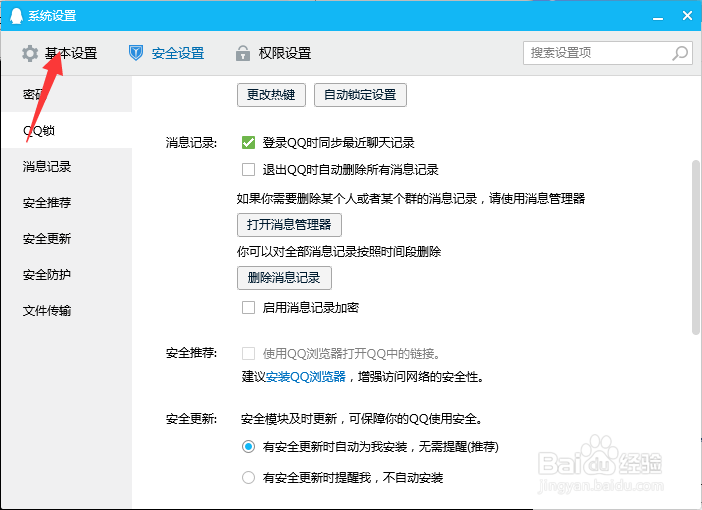This screenshot has height=510, width=702.
Task: Select 有安全更新时提醒我，不自动安装 radio button
Action: click(x=248, y=477)
